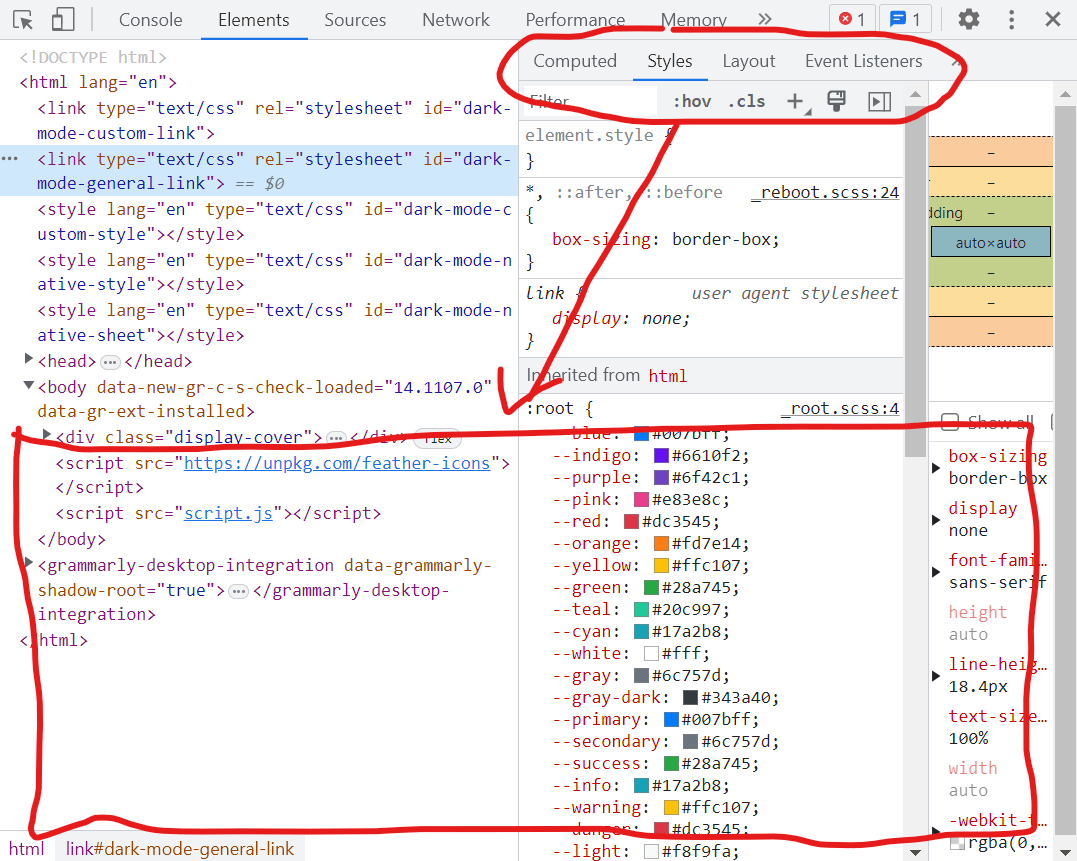This screenshot has height=861, width=1077.
Task: Switch to the Elements tab
Action: [x=254, y=20]
